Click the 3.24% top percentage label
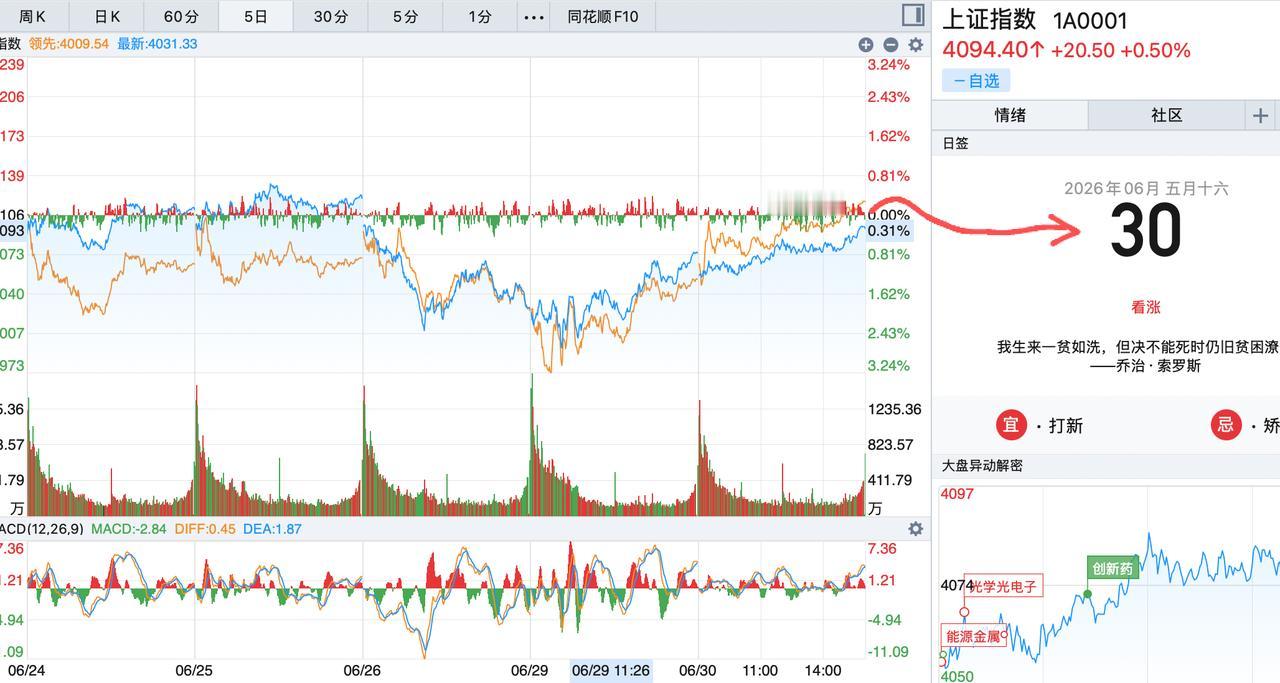Screen dimensions: 1280x683 [890, 65]
